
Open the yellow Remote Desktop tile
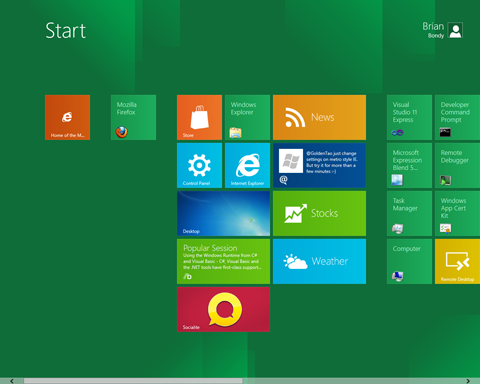point(457,261)
